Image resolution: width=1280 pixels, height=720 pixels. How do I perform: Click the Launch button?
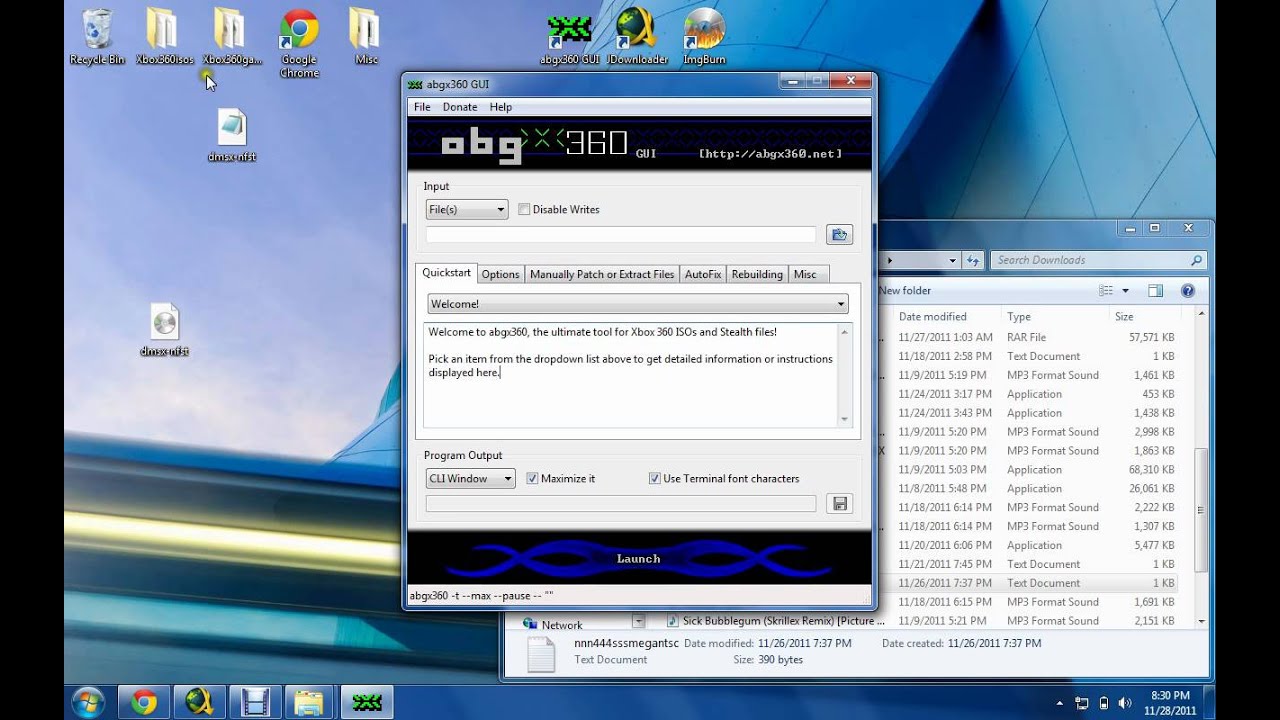click(638, 559)
